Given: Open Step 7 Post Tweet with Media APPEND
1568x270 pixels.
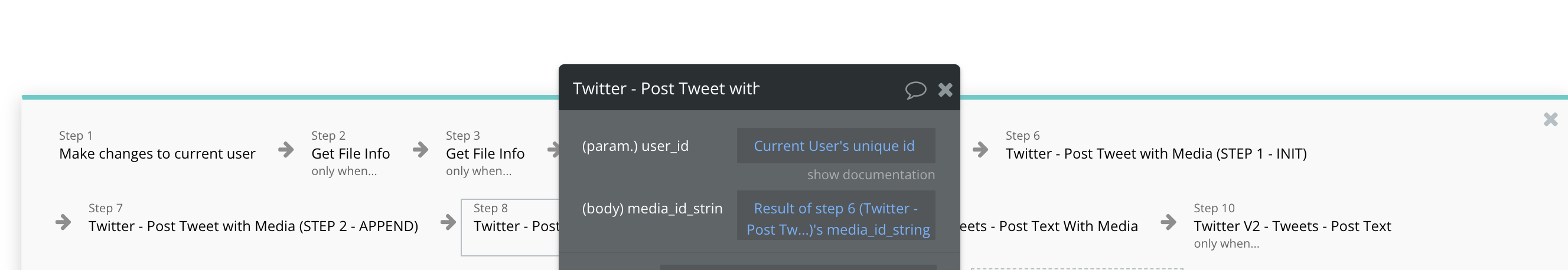Looking at the screenshot, I should pos(253,226).
